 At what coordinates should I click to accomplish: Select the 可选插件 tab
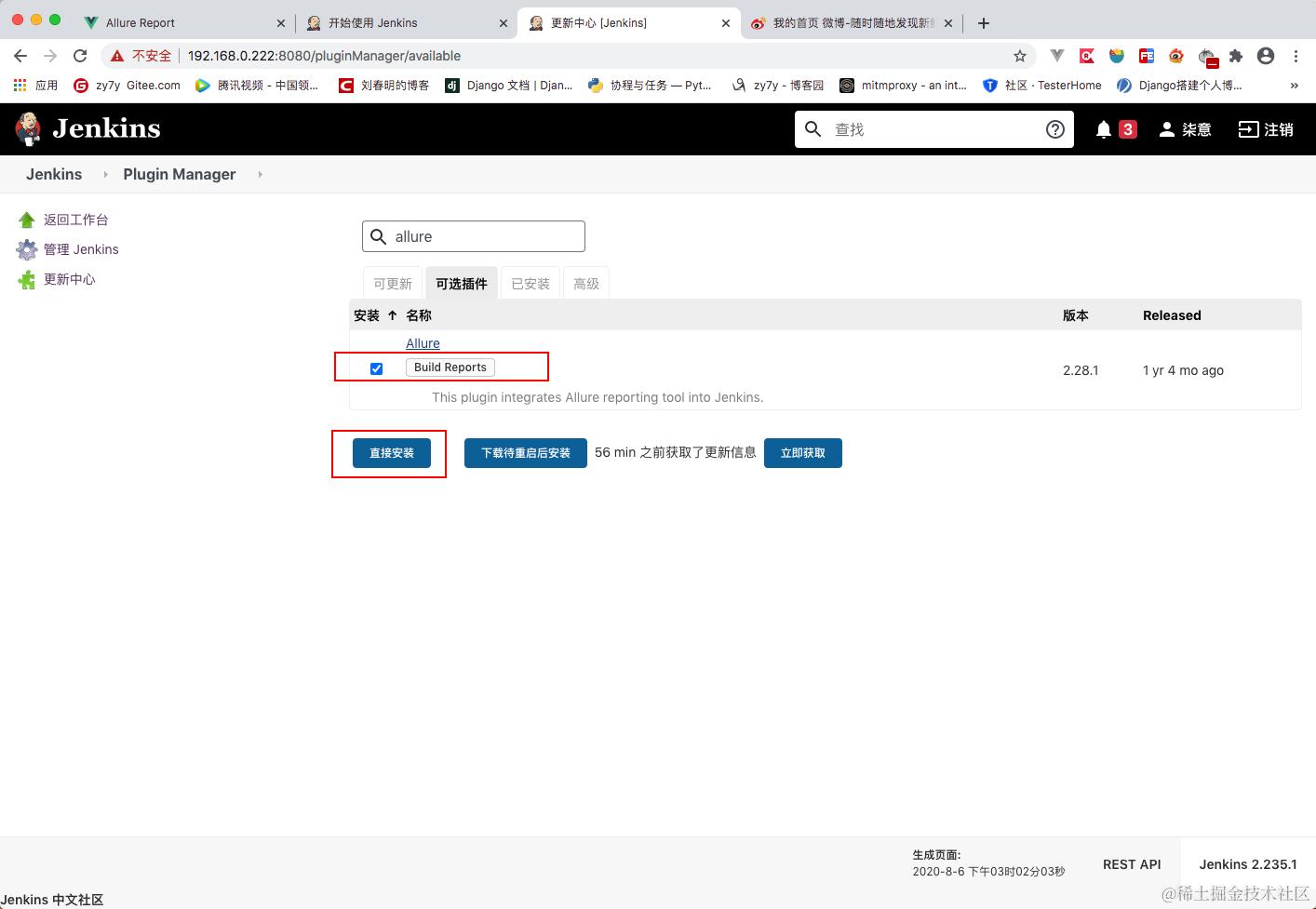coord(462,284)
